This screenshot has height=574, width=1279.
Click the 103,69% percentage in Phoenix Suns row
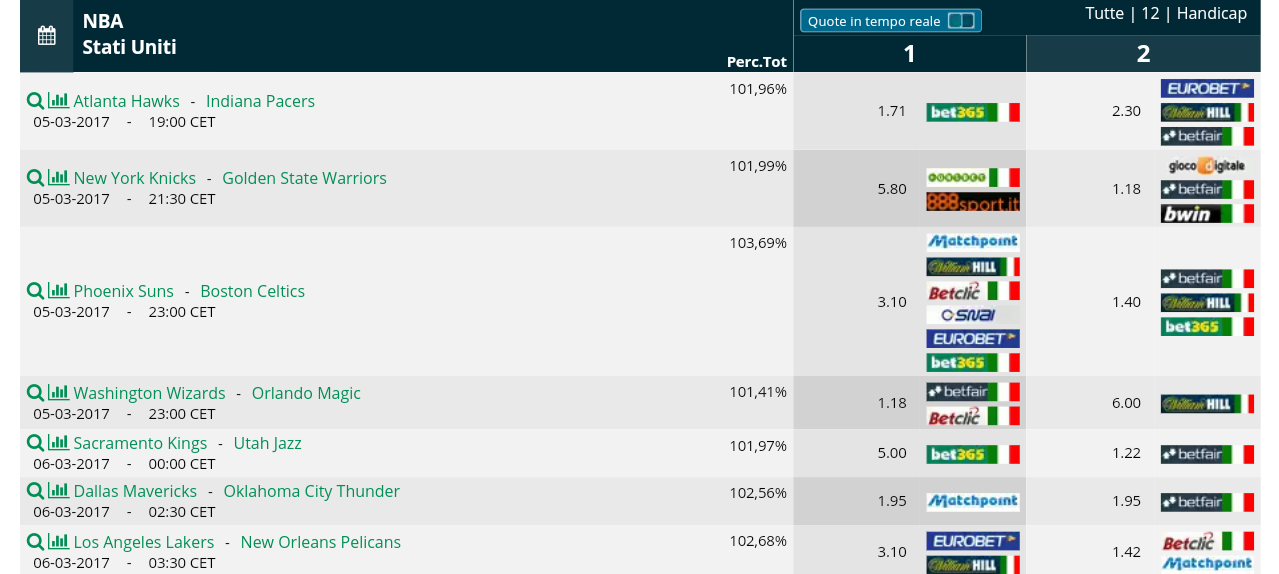coord(758,243)
